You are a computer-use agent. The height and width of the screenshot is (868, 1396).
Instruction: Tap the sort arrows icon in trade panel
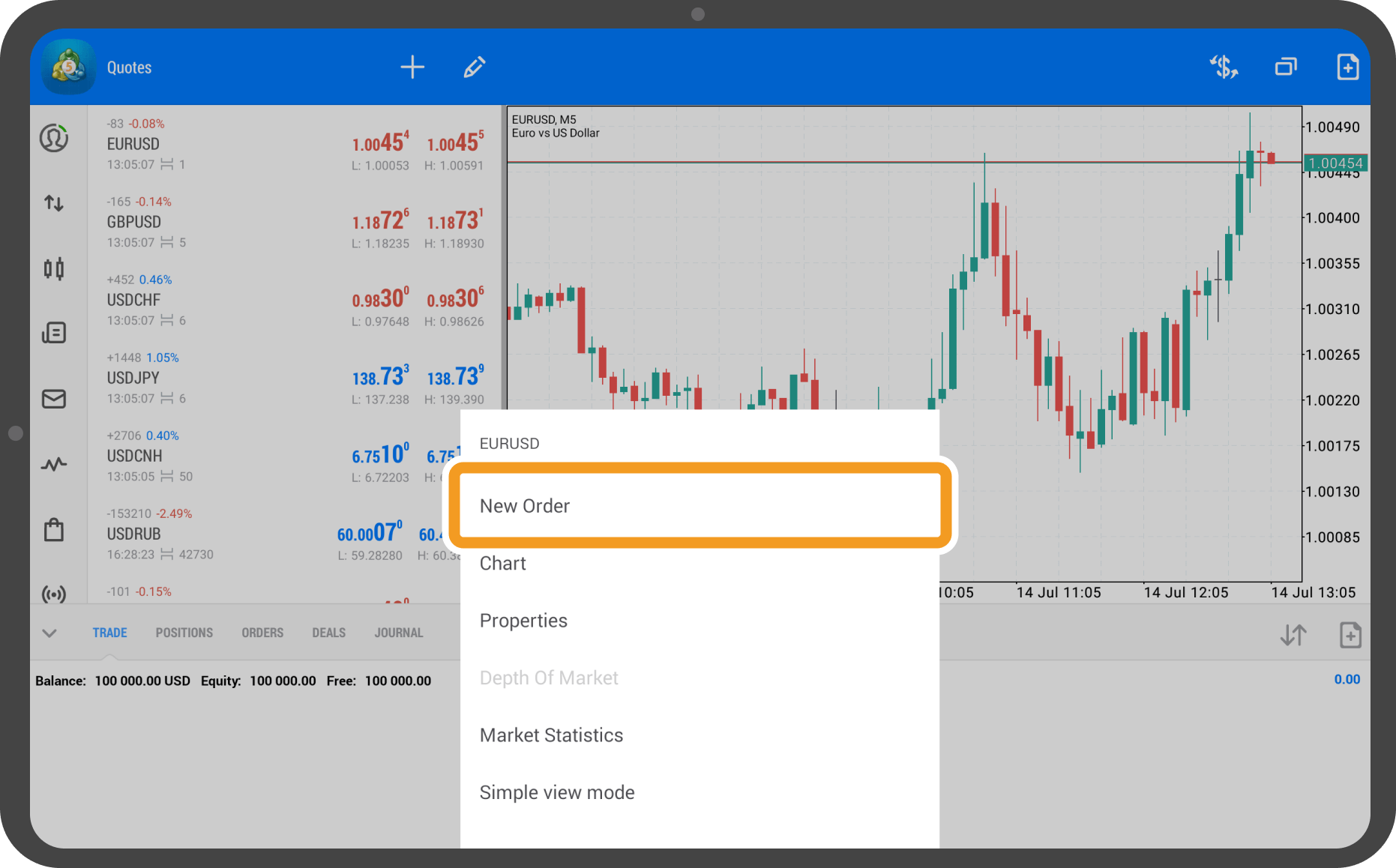pos(1293,636)
